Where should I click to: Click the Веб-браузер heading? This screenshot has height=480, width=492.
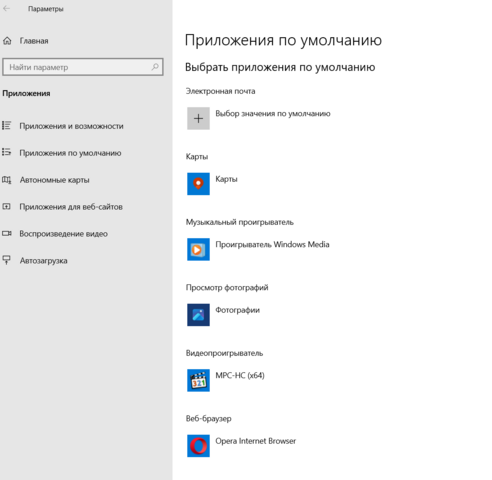pos(208,418)
